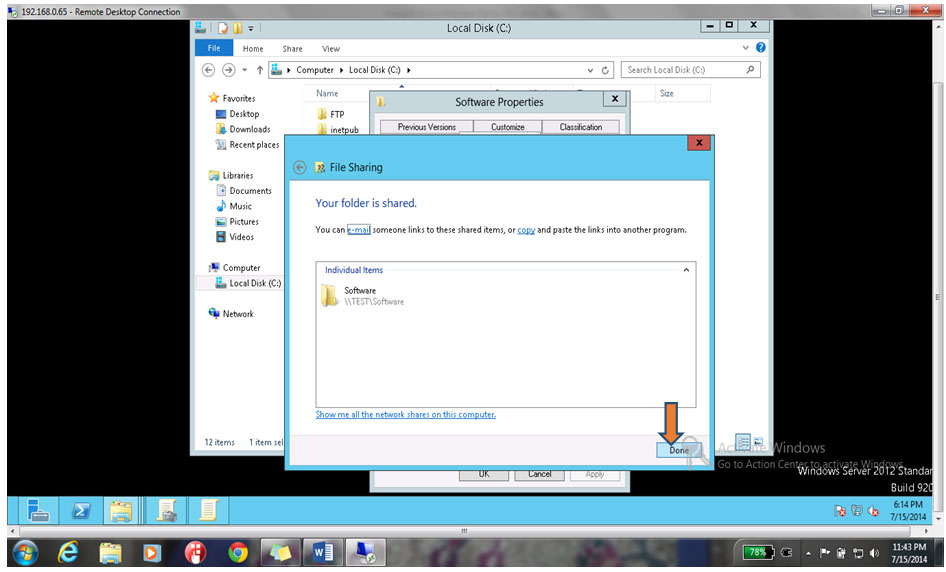Click the search magnifier icon
This screenshot has height=572, width=946.
750,70
